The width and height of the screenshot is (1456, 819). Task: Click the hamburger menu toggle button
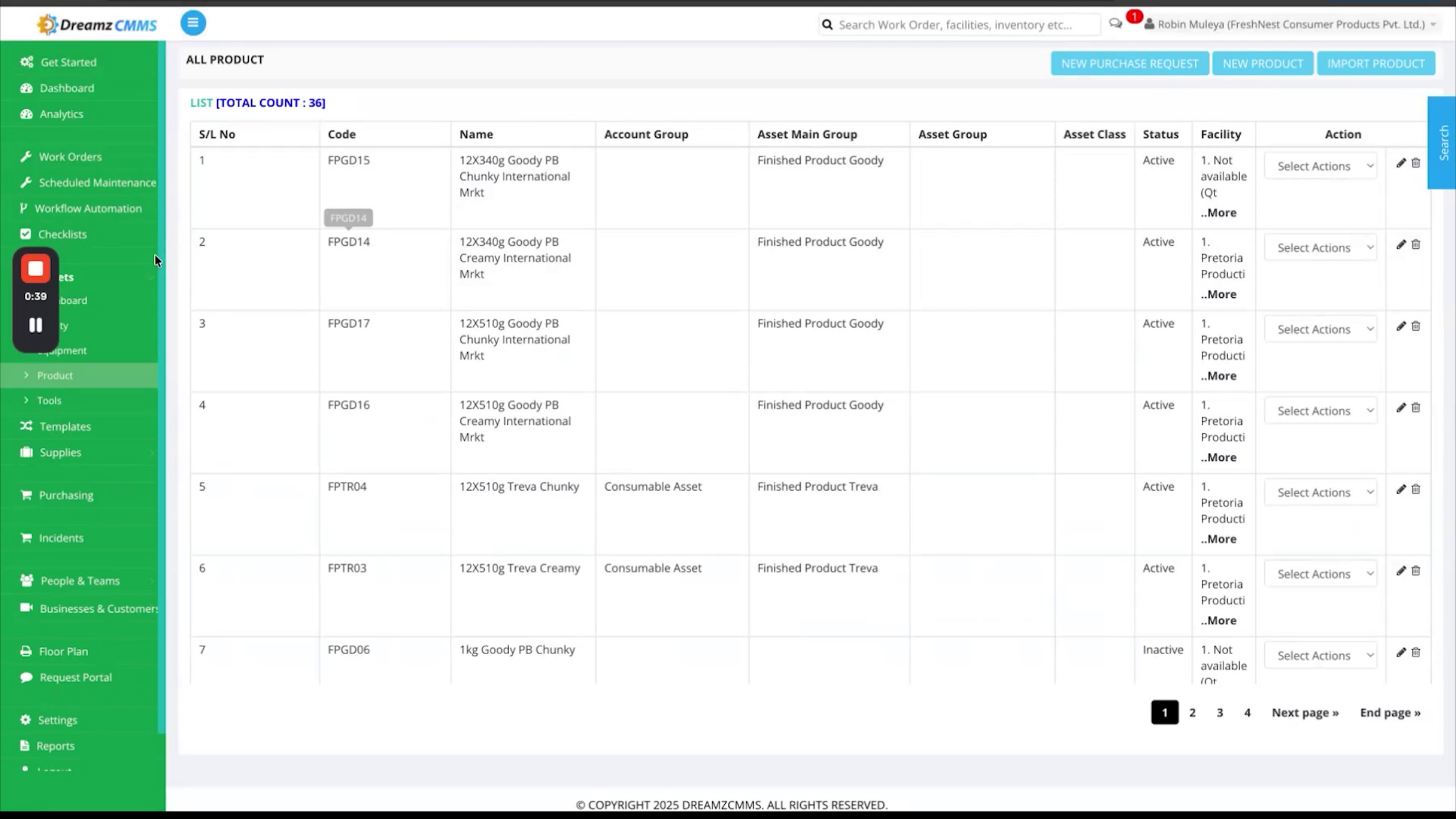click(x=193, y=23)
